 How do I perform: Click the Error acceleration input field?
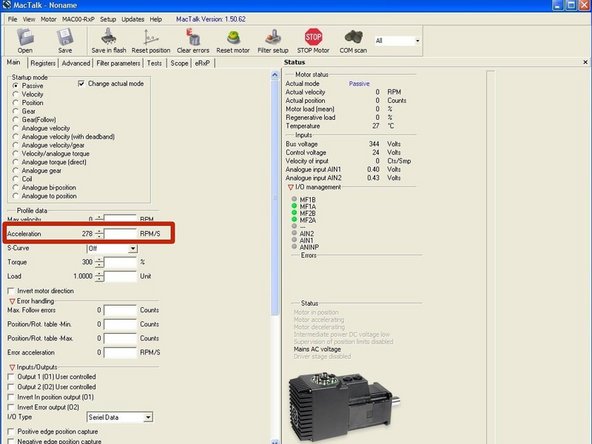[x=120, y=353]
